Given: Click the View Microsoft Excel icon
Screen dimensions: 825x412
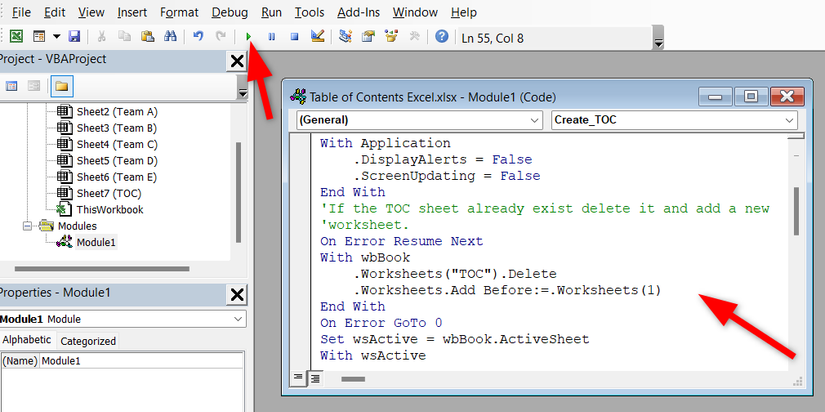Looking at the screenshot, I should click(17, 36).
